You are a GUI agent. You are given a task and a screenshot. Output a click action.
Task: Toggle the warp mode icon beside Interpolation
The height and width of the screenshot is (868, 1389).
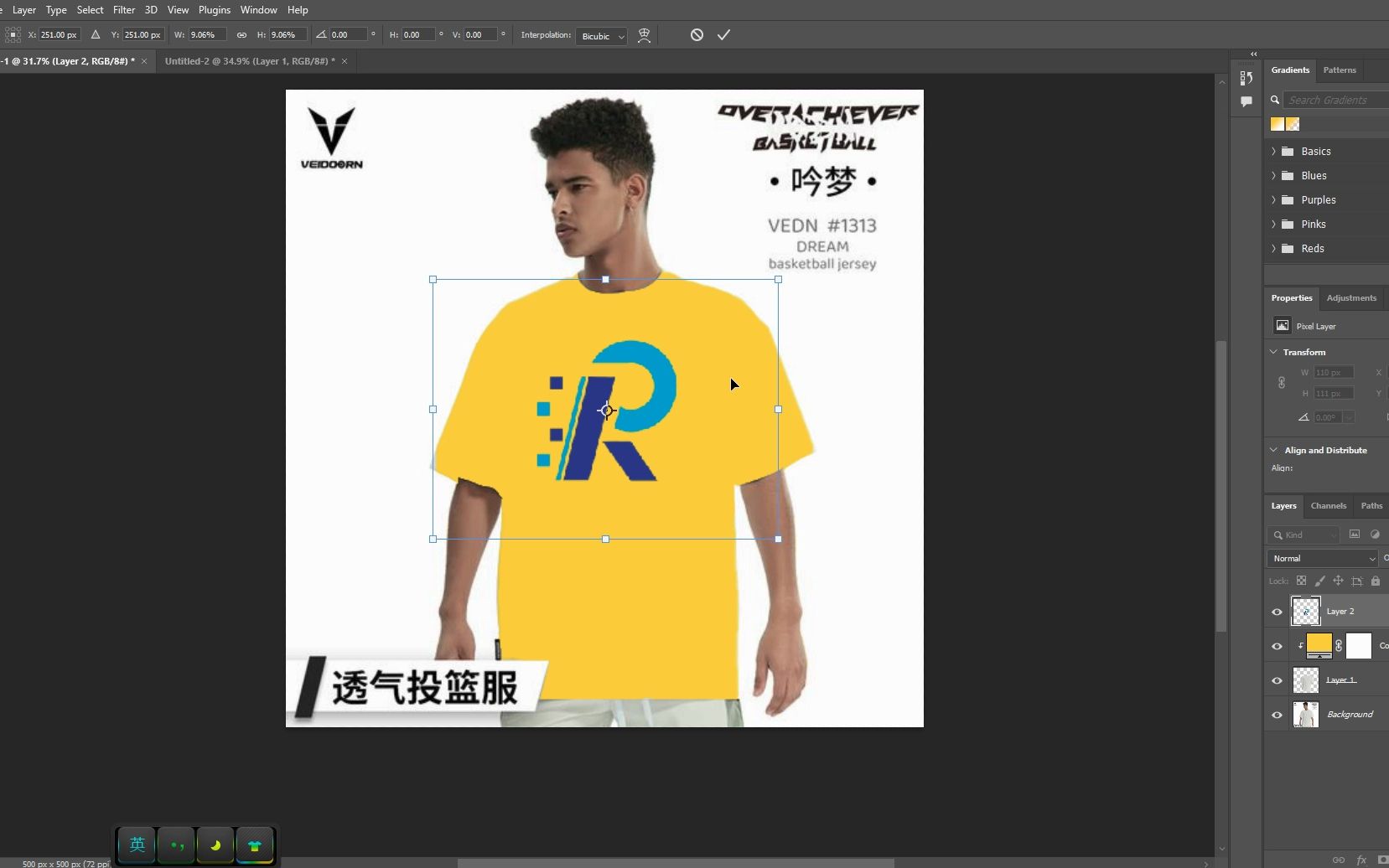(x=644, y=35)
